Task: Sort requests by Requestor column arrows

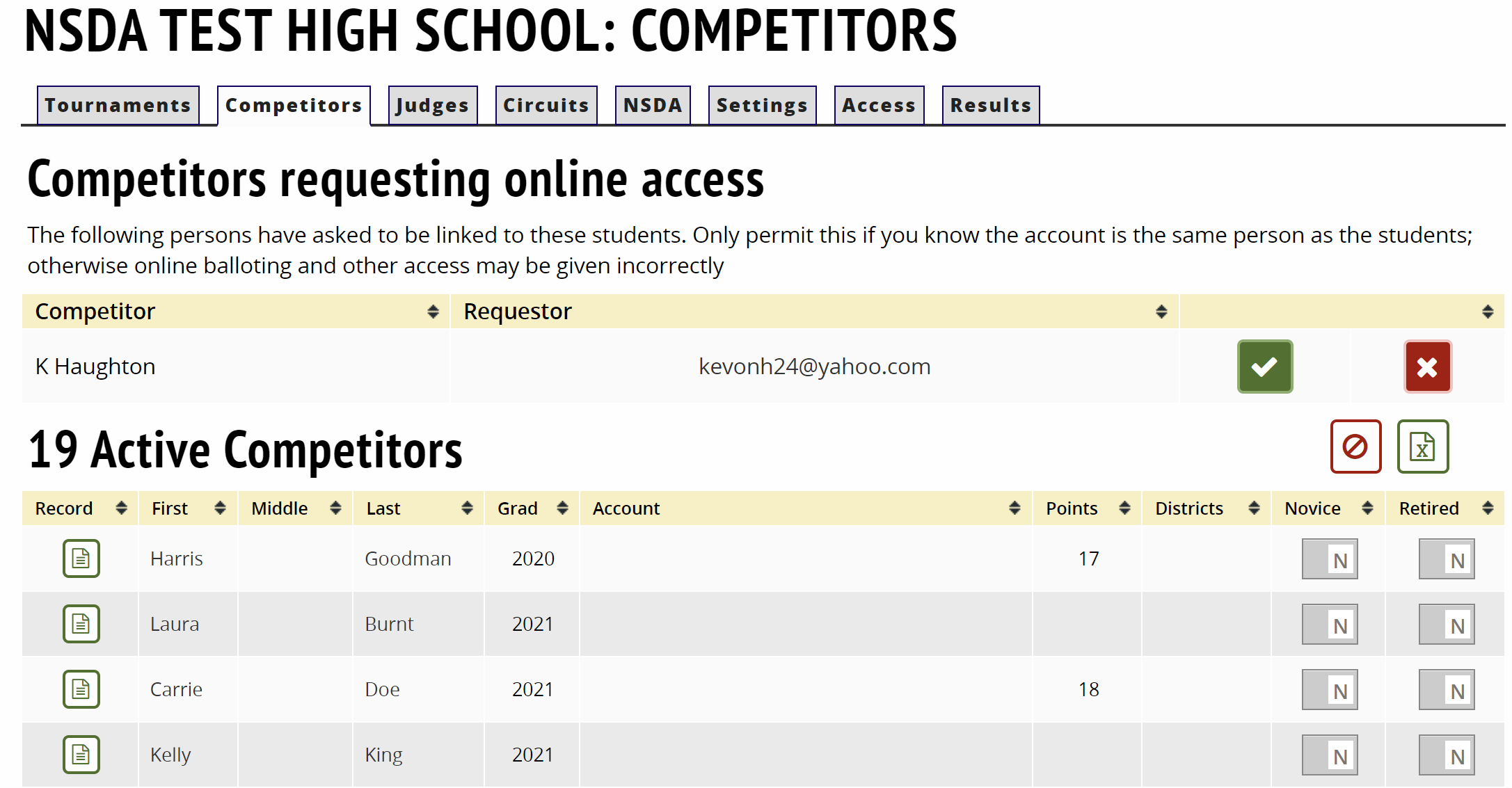Action: click(1161, 312)
